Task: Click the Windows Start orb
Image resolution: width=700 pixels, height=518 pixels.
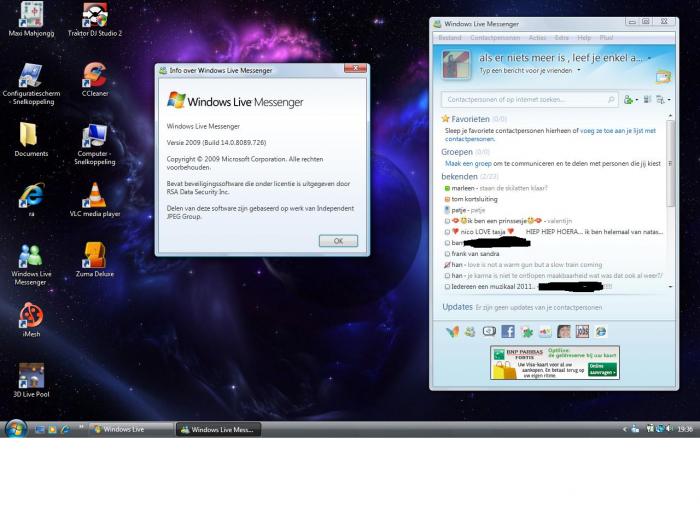Action: coord(16,429)
